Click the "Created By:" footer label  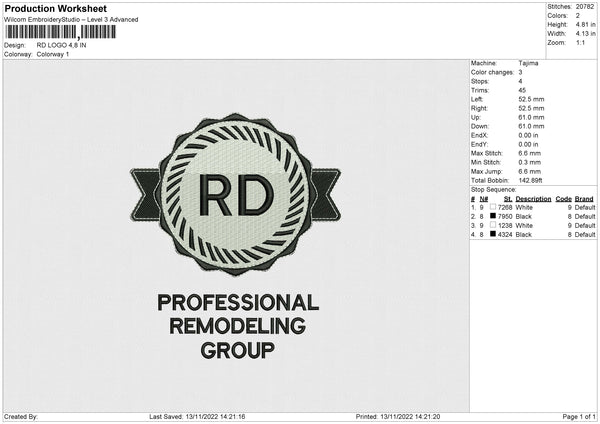click(21, 416)
